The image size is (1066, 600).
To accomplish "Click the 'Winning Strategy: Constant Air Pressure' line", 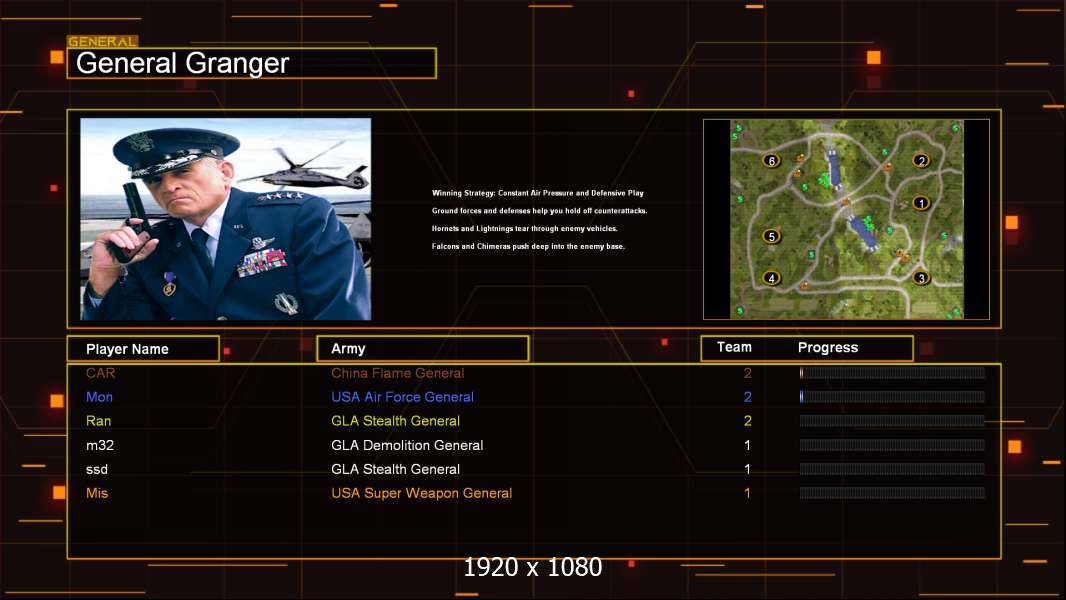I will click(538, 193).
